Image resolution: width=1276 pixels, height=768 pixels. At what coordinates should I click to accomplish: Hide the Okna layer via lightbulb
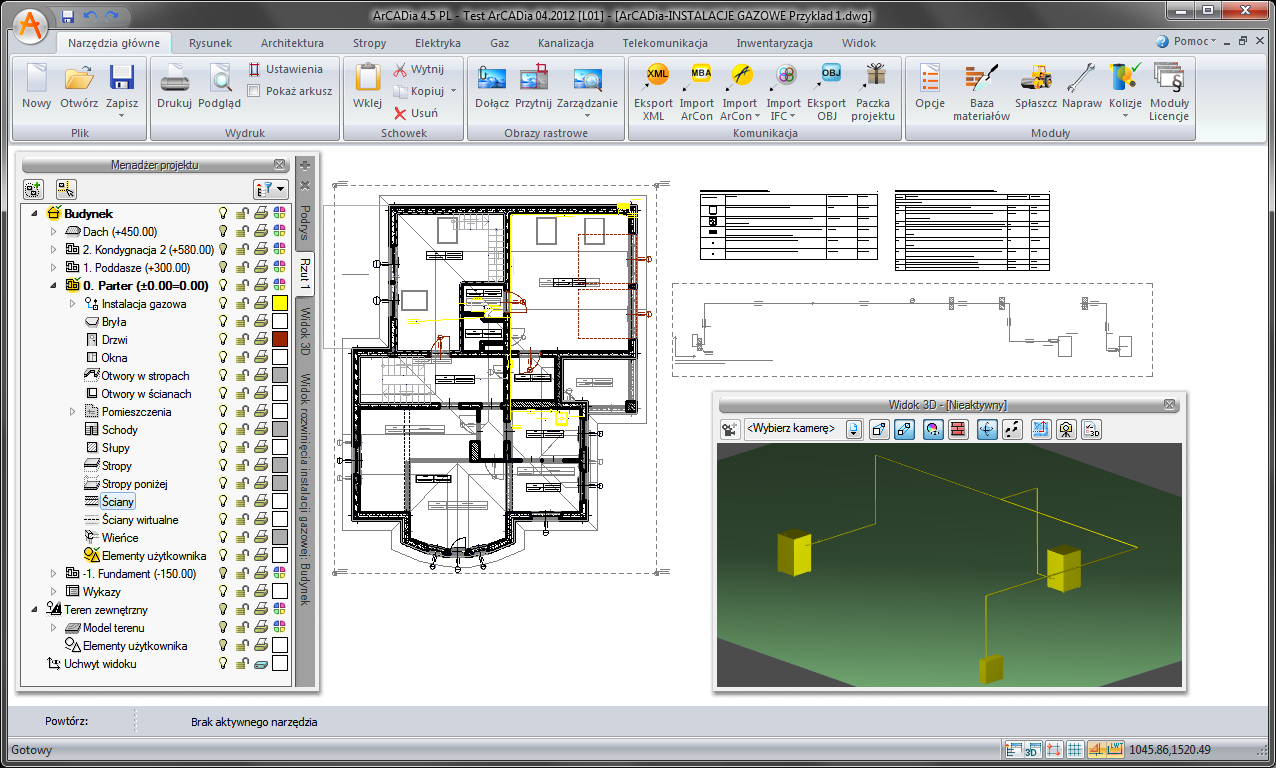pyautogui.click(x=224, y=358)
